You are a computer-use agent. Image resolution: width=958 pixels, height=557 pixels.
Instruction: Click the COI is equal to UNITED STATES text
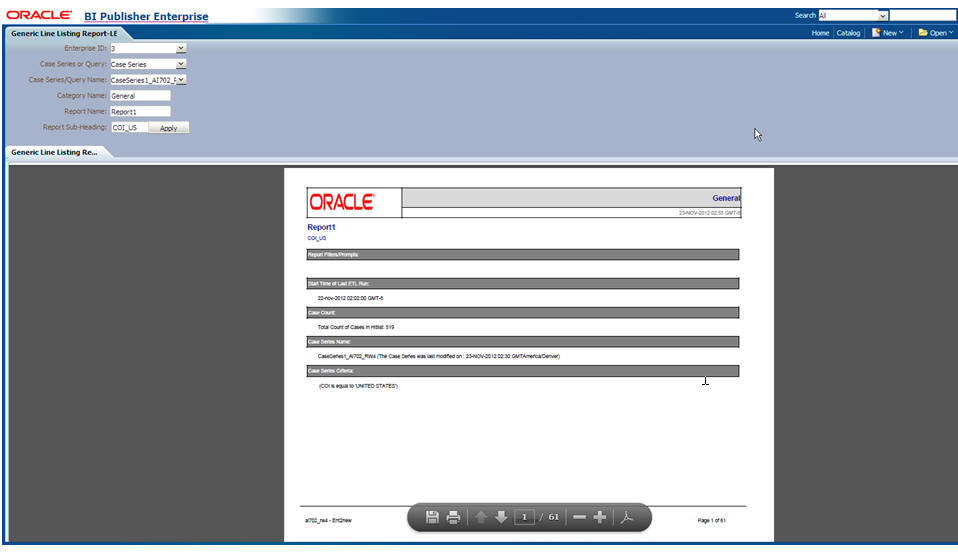pyautogui.click(x=359, y=386)
